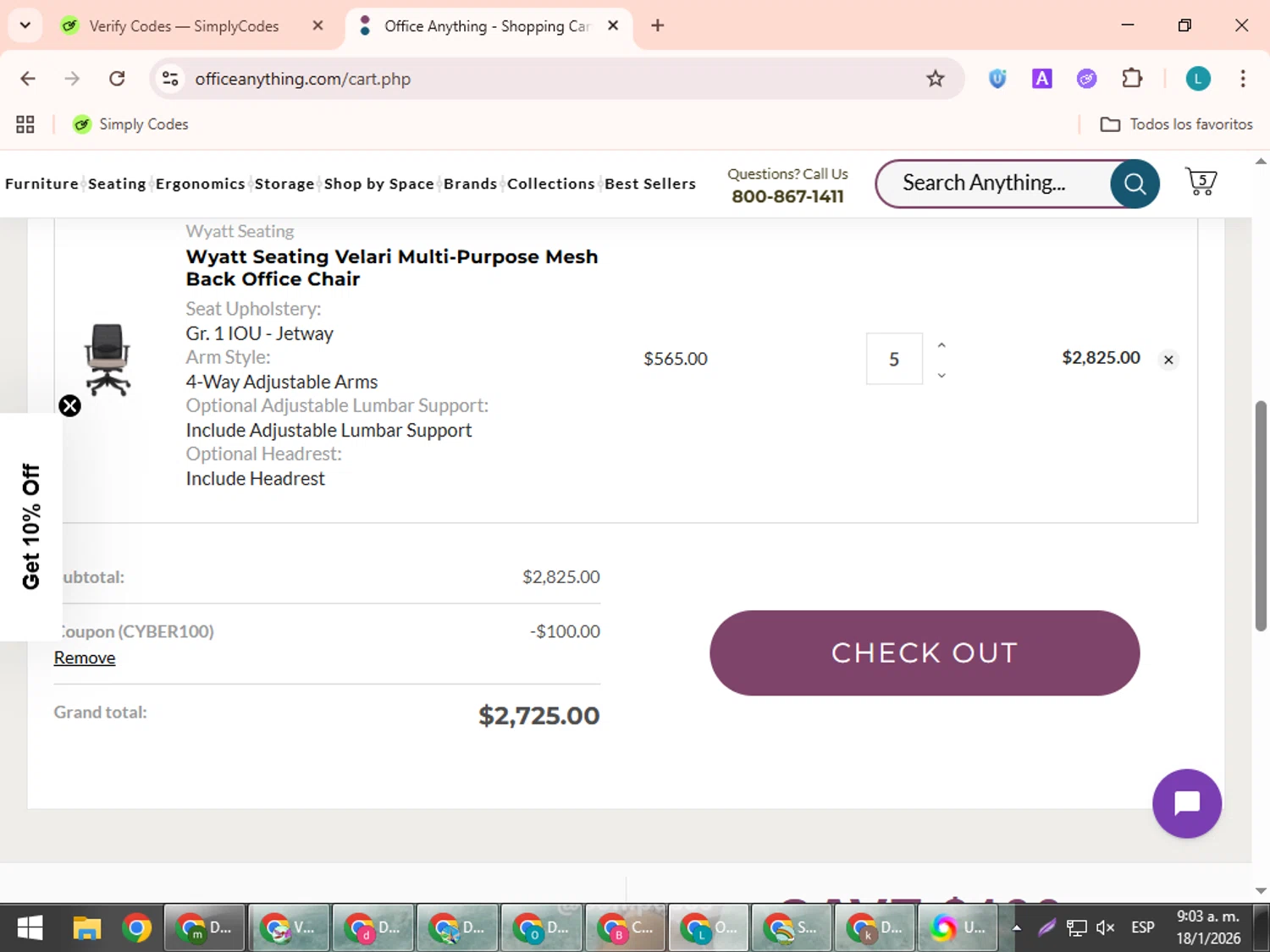Switch to the Verify Codes SimplyCodes tab
Screen dimensions: 1270x952
click(184, 26)
